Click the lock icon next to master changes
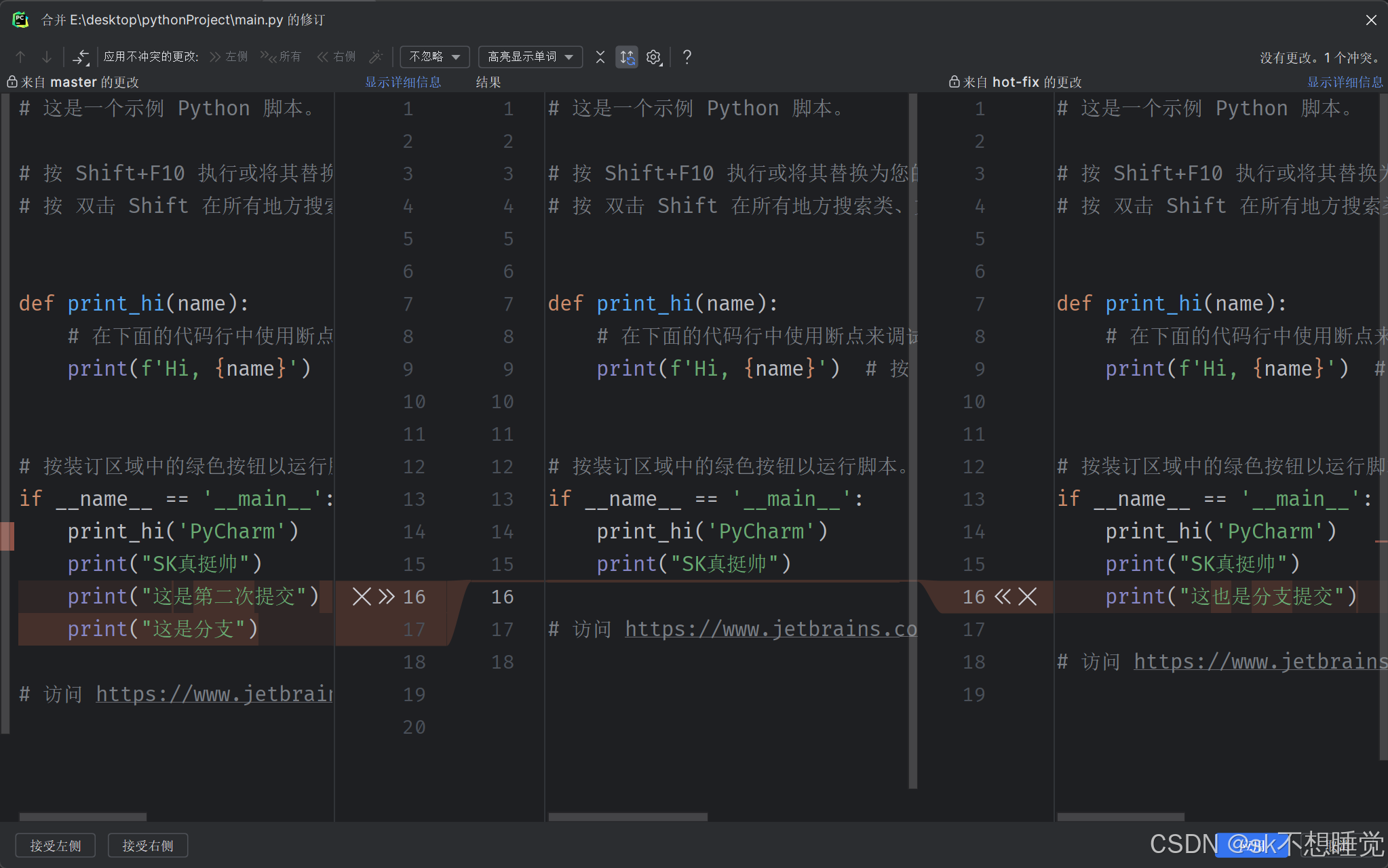The width and height of the screenshot is (1388, 868). tap(12, 82)
